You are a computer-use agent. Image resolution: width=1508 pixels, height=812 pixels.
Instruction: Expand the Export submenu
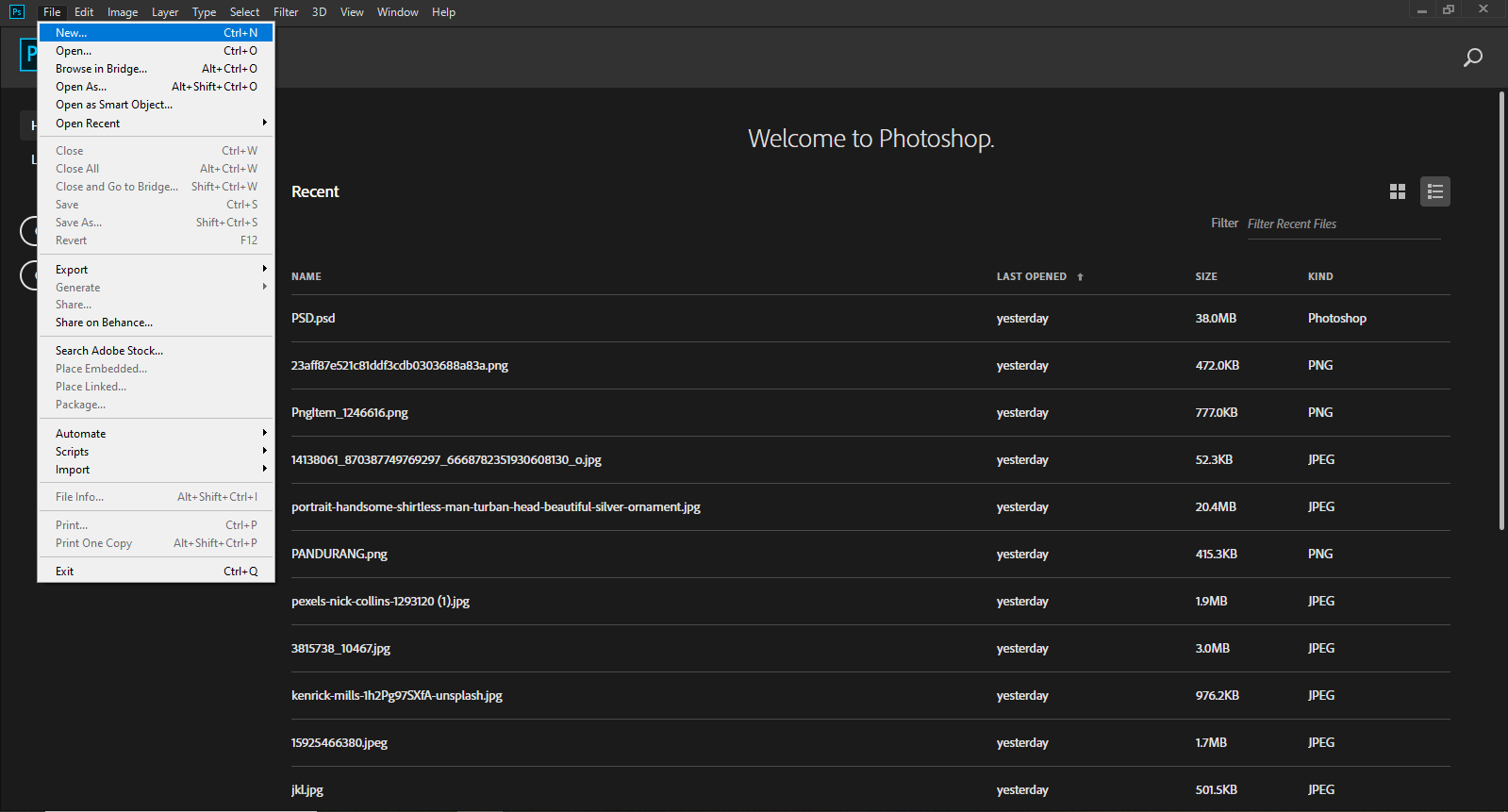[x=156, y=270]
